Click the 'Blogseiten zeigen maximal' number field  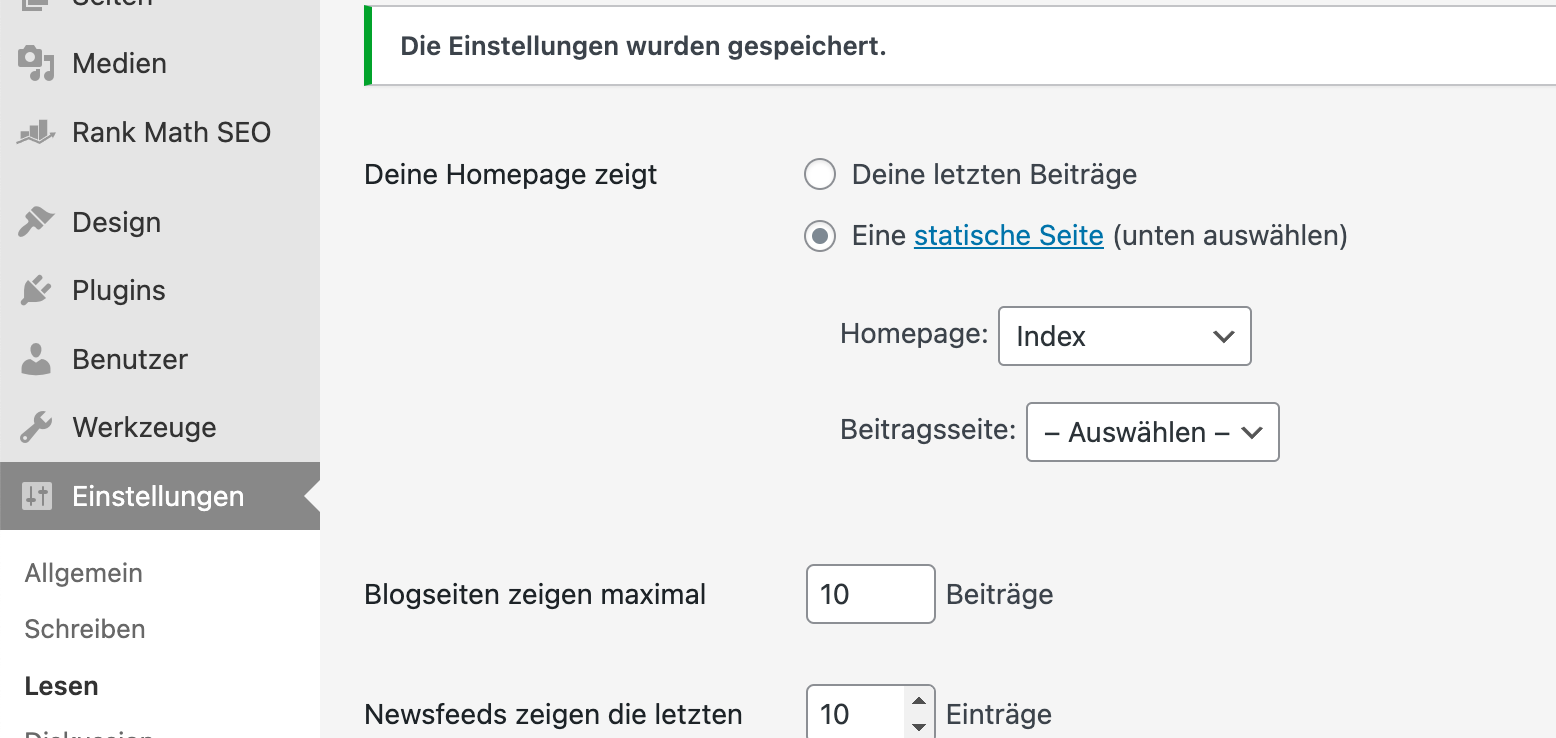[x=870, y=594]
